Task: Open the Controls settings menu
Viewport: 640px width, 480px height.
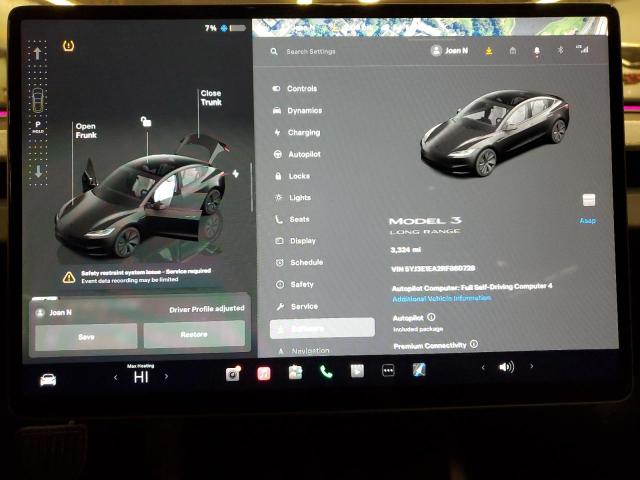Action: (294, 89)
